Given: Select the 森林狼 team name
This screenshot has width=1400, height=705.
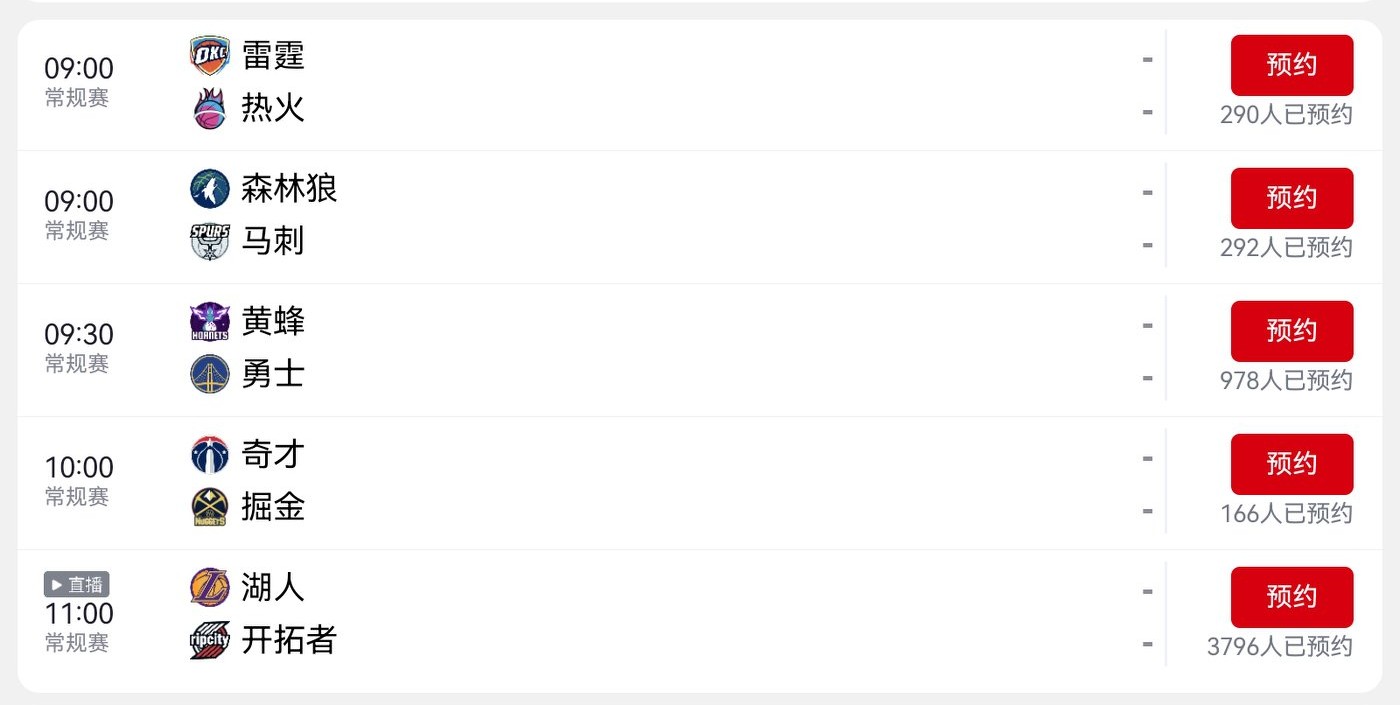Looking at the screenshot, I should point(289,189).
